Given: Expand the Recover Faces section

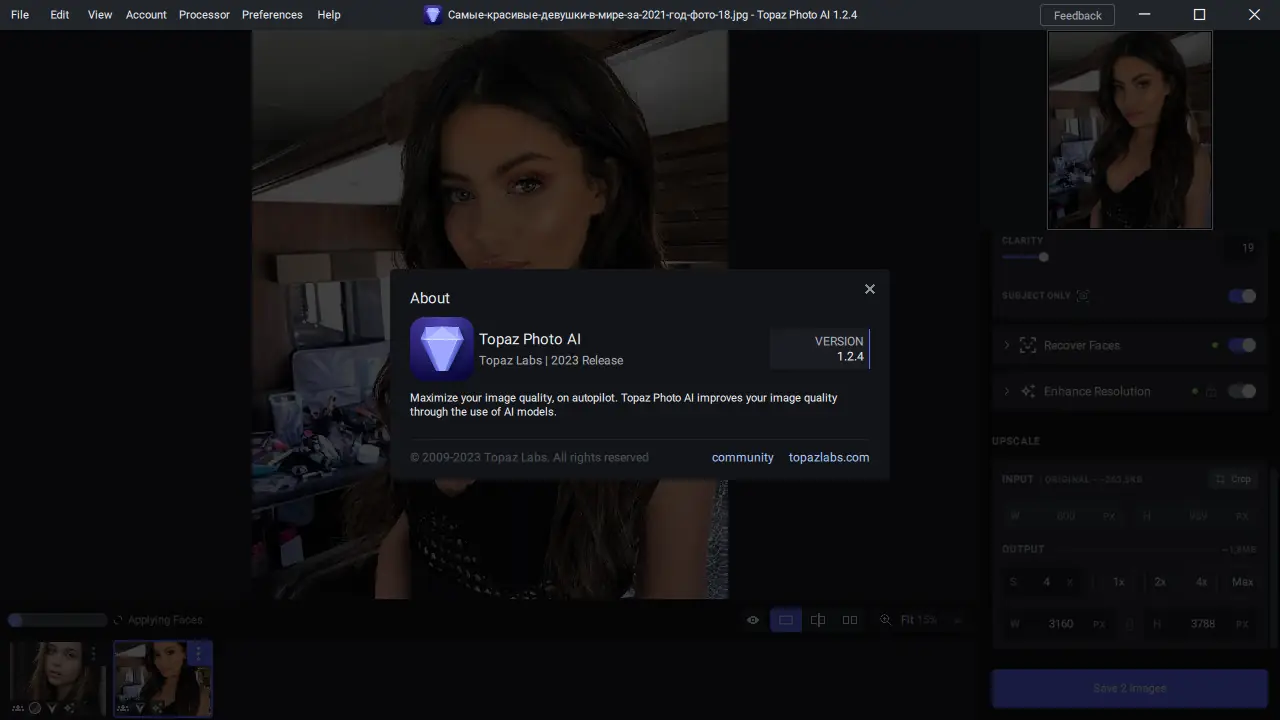Looking at the screenshot, I should 1007,345.
